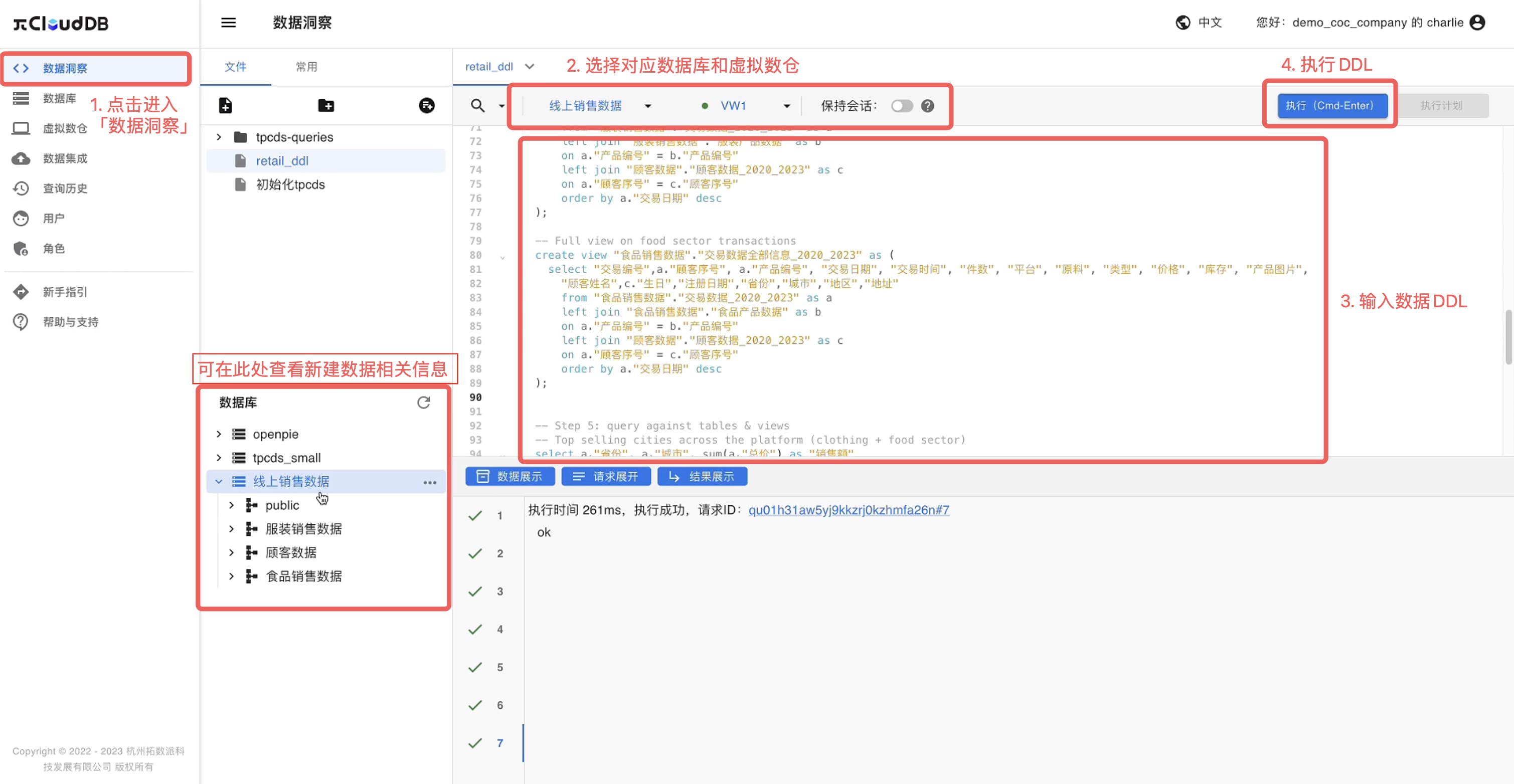Click the 帮助与支持 question icon
Viewport: 1514px width, 784px height.
click(21, 322)
